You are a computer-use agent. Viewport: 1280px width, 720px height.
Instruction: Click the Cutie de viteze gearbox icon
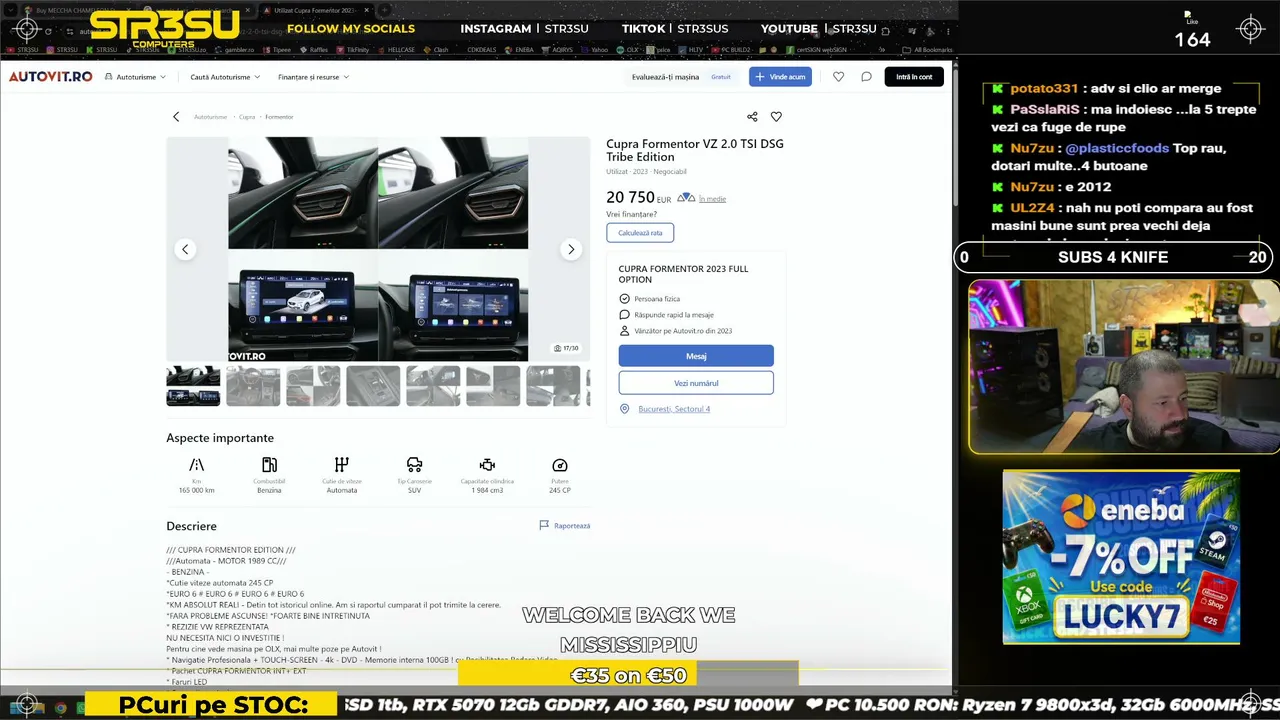tap(342, 465)
